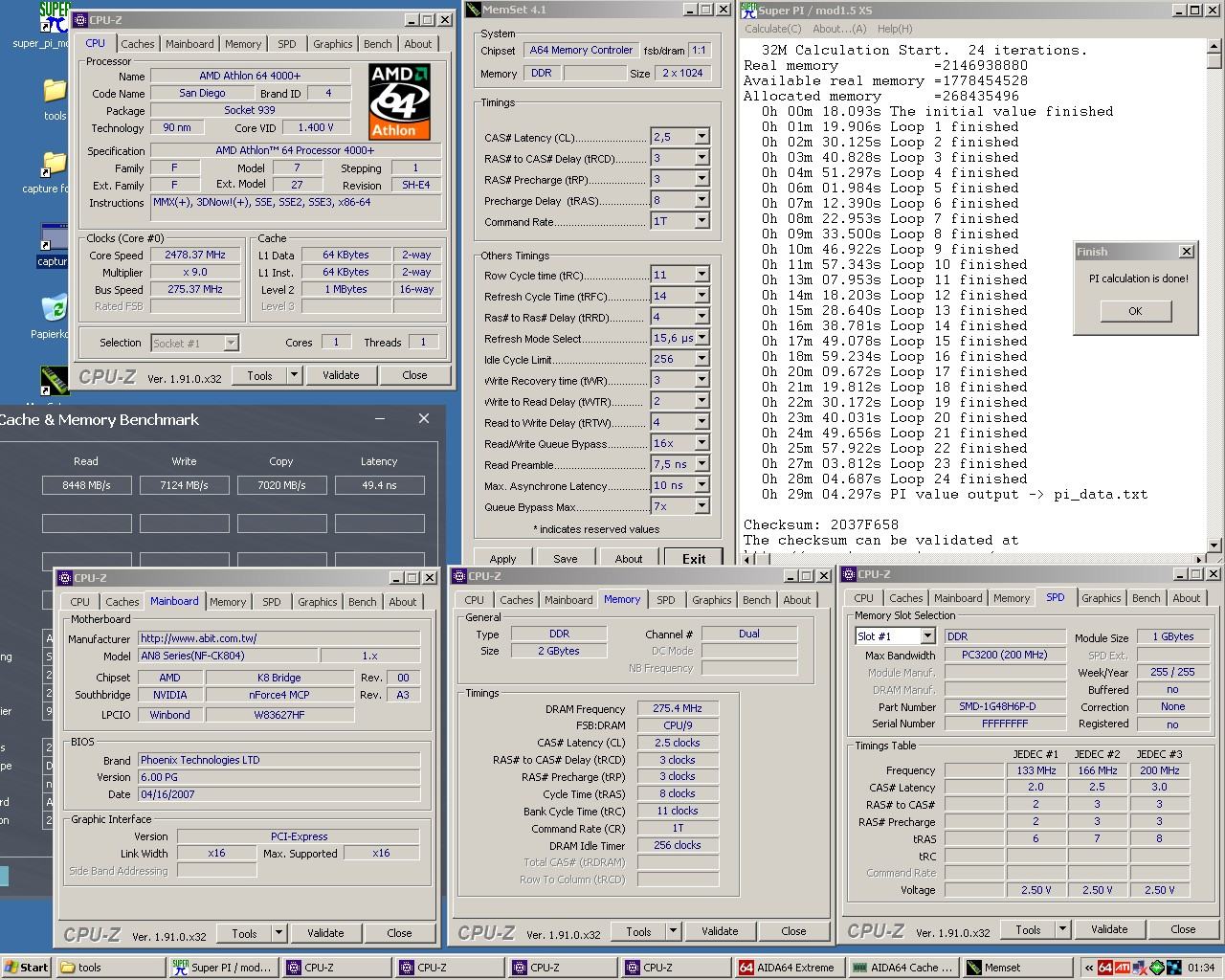Image resolution: width=1225 pixels, height=980 pixels.
Task: Click the AIDA64 tray icon
Action: 1104,968
